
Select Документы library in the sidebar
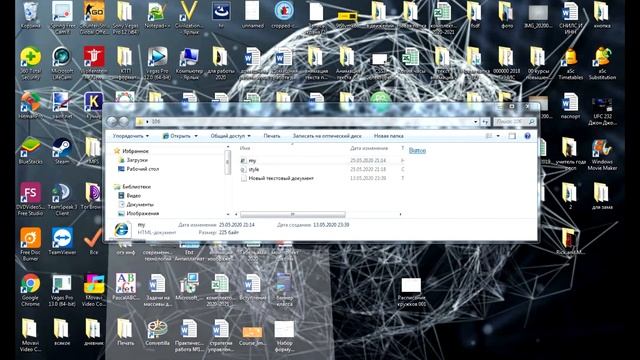click(136, 204)
